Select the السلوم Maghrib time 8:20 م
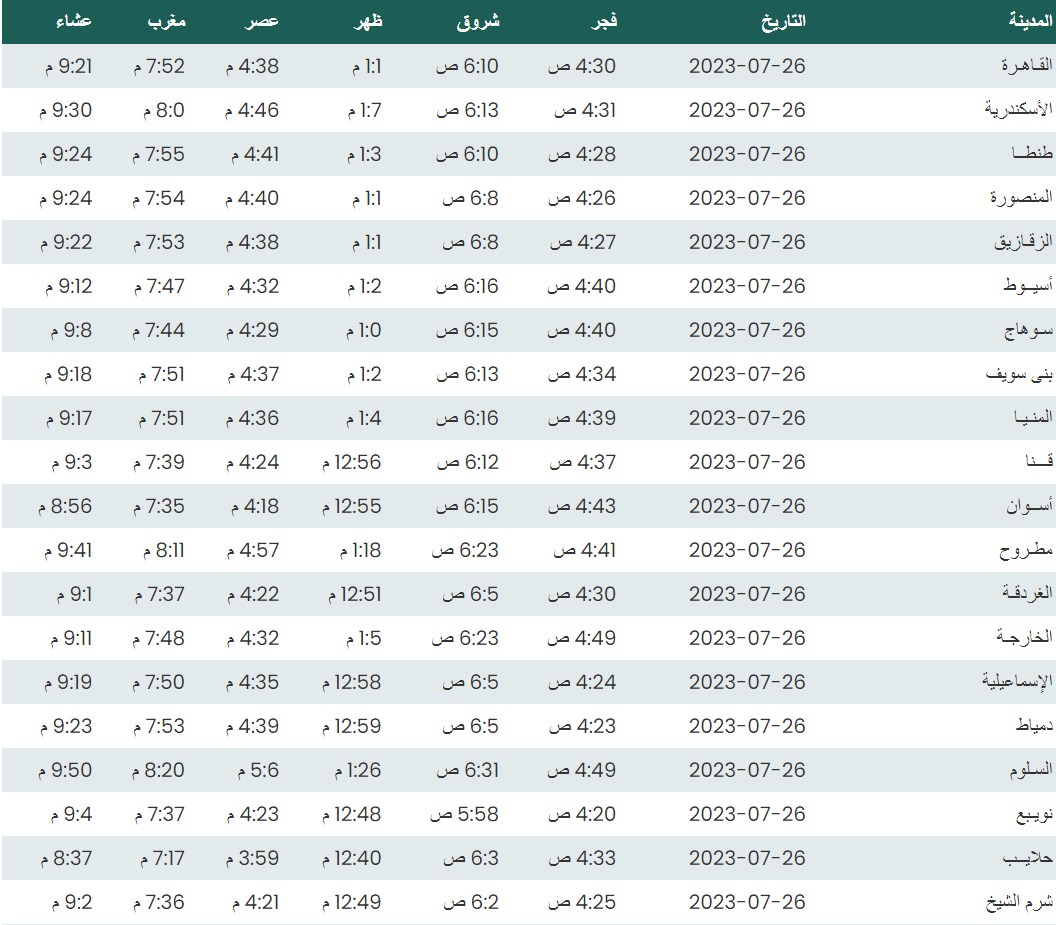 tap(158, 770)
